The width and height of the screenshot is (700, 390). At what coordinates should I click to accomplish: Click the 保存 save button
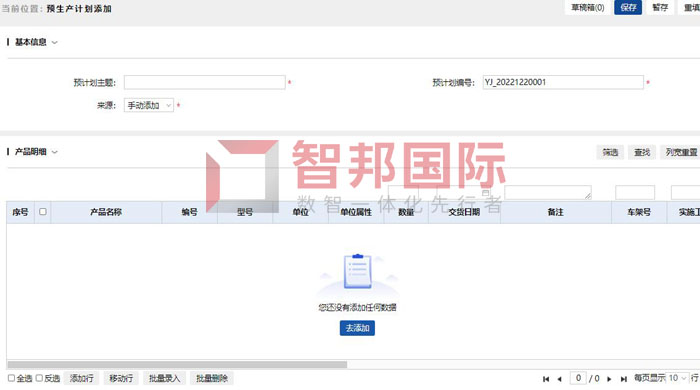coord(628,7)
